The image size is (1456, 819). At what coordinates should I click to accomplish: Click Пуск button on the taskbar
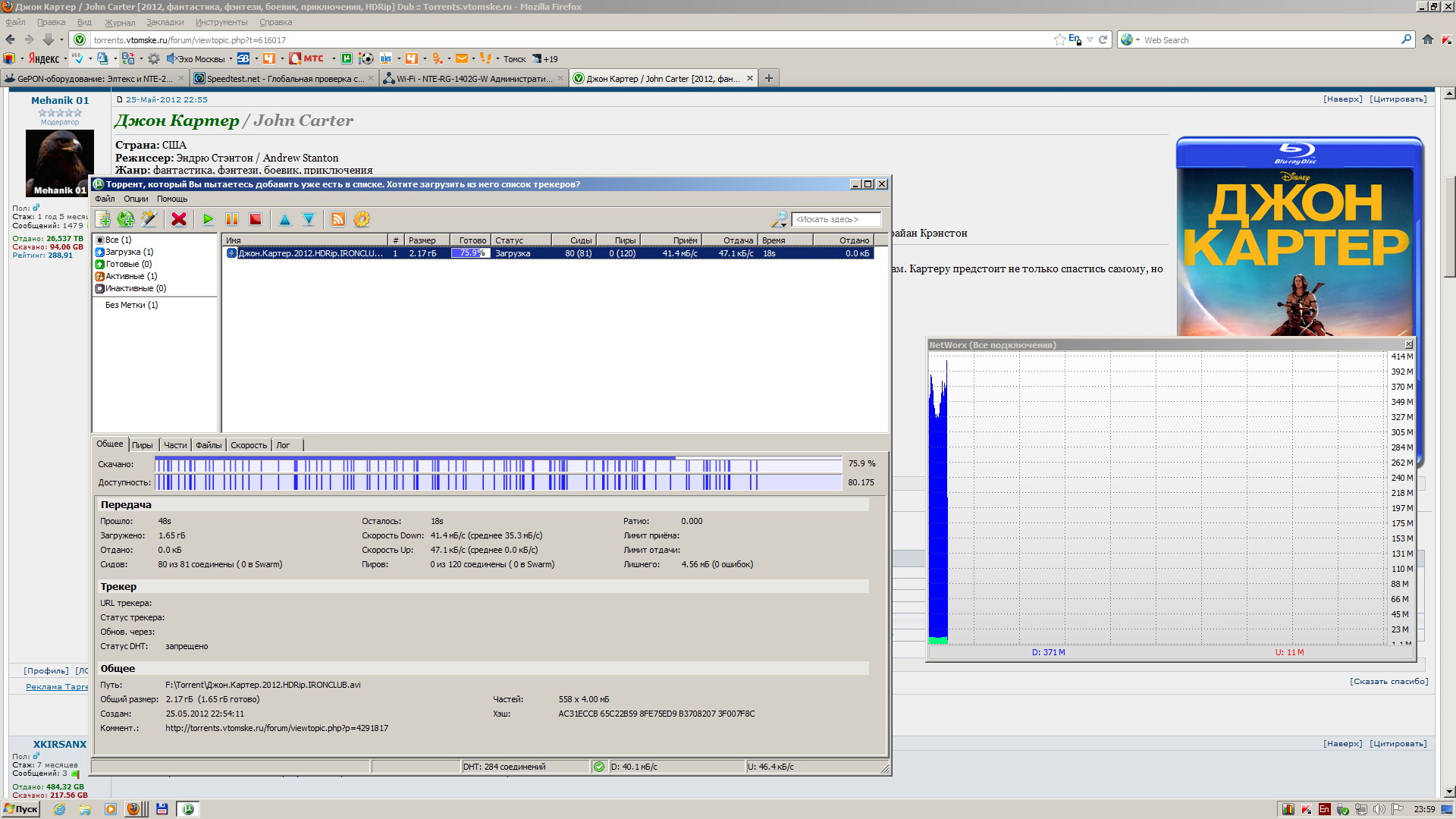21,809
